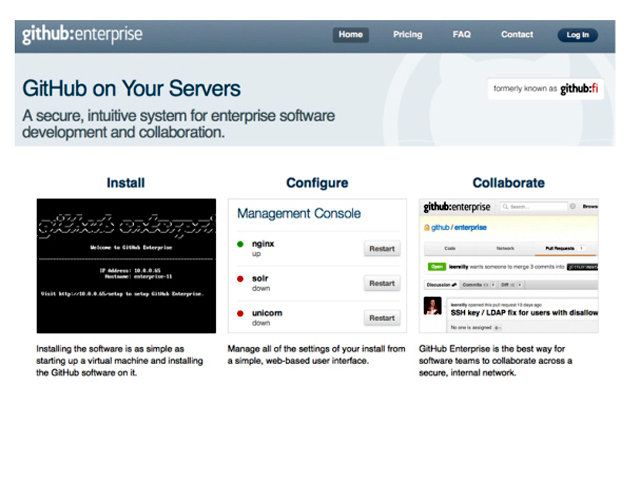Click the 'GitHub on Your Servers' headline
The image size is (640, 482).
tap(131, 88)
